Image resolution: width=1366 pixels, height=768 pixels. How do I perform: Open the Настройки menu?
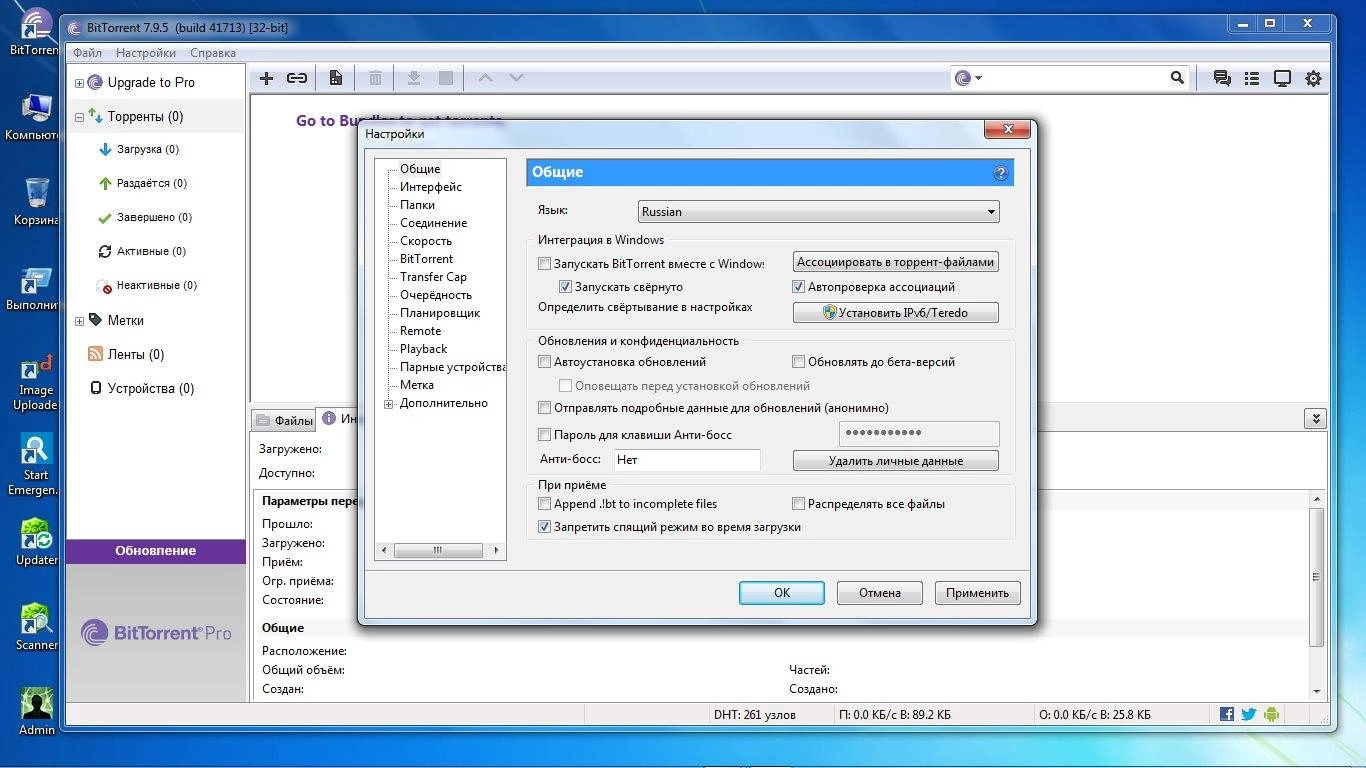[146, 53]
